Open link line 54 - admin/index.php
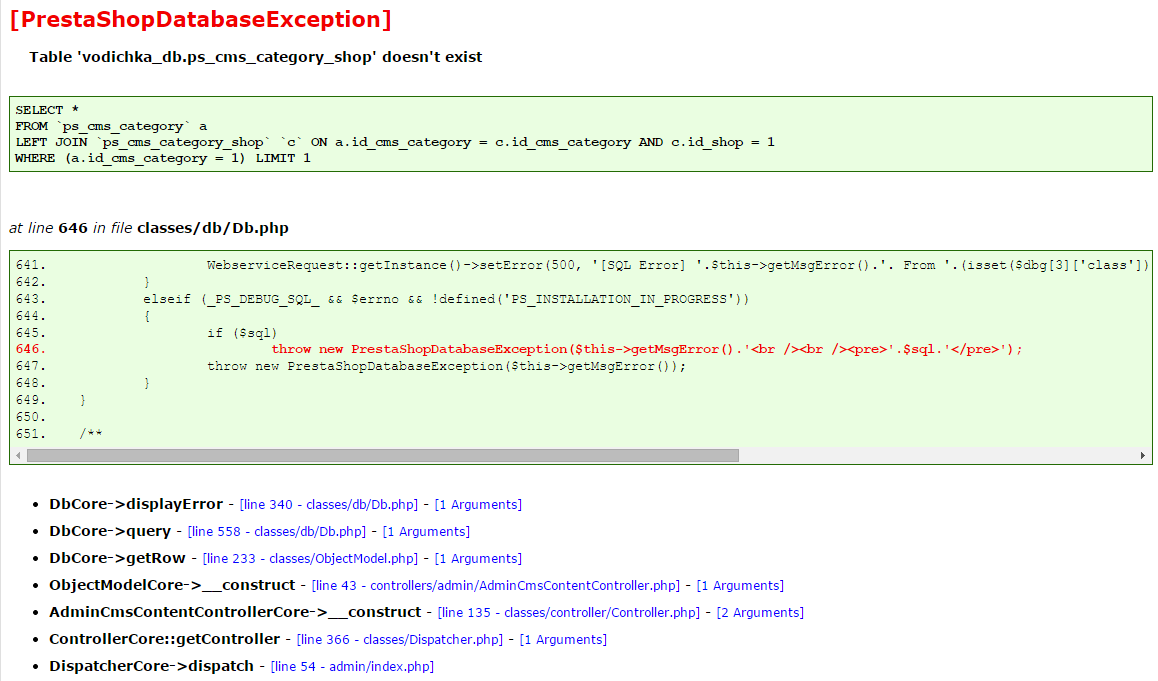 tap(352, 666)
